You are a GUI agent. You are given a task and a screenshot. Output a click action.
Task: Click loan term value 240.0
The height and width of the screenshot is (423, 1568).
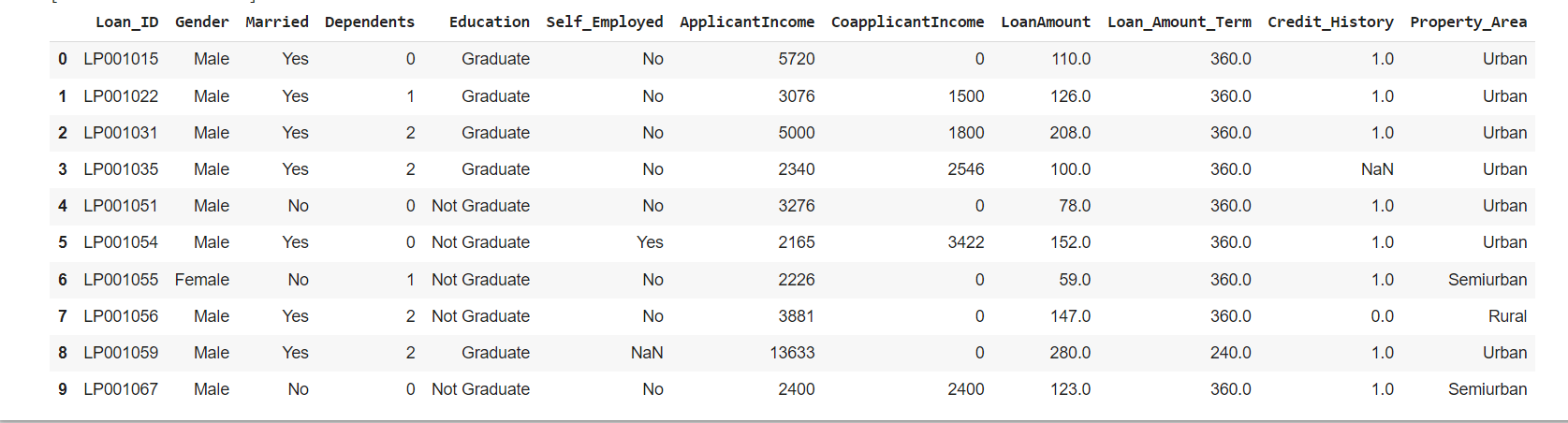click(1231, 353)
